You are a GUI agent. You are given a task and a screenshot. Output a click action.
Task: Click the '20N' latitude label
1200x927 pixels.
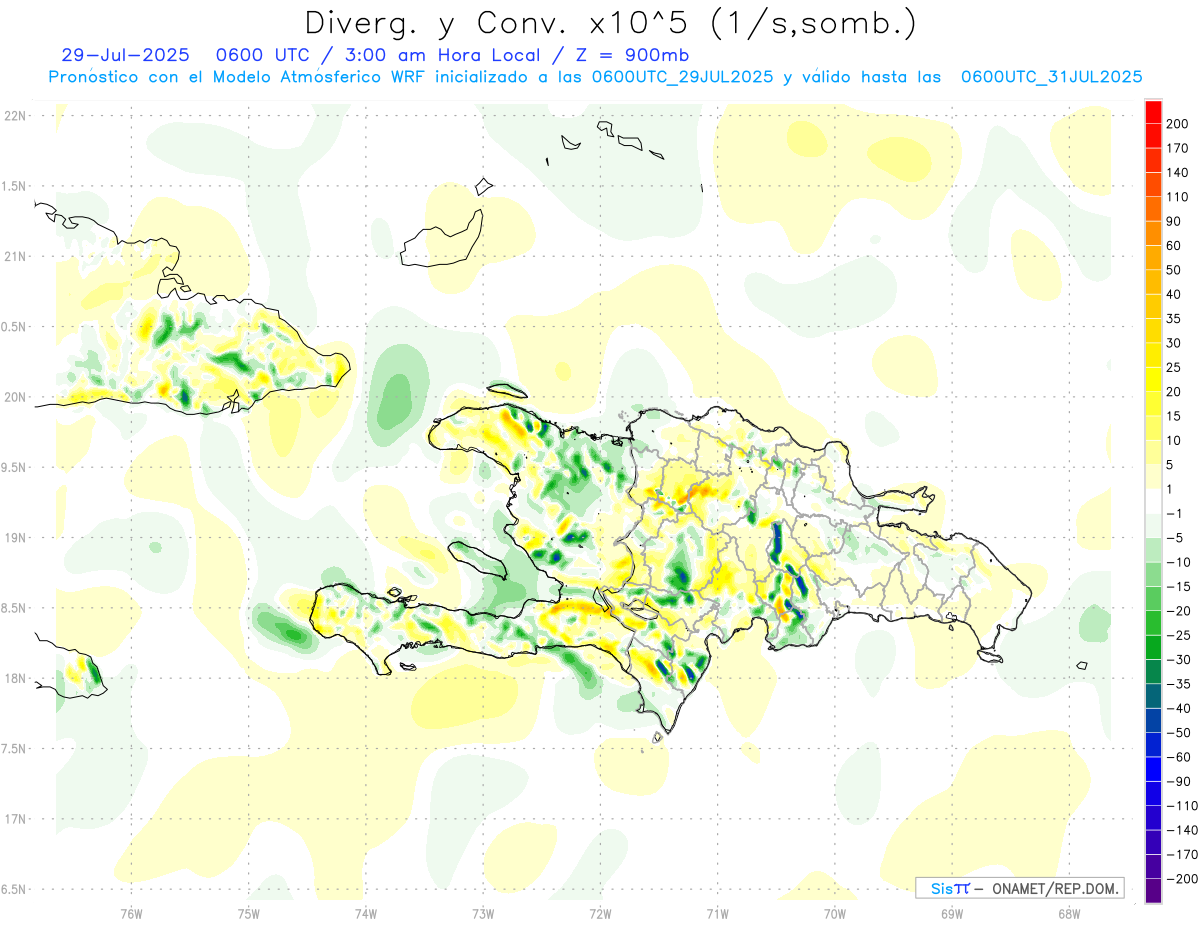click(x=14, y=397)
